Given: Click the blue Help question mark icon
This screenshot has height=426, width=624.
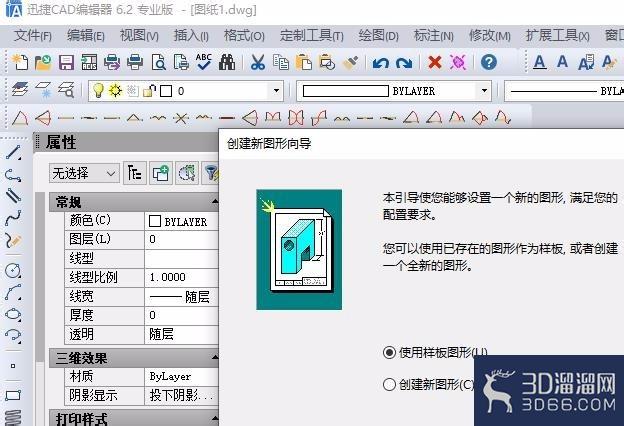Looking at the screenshot, I should (489, 62).
